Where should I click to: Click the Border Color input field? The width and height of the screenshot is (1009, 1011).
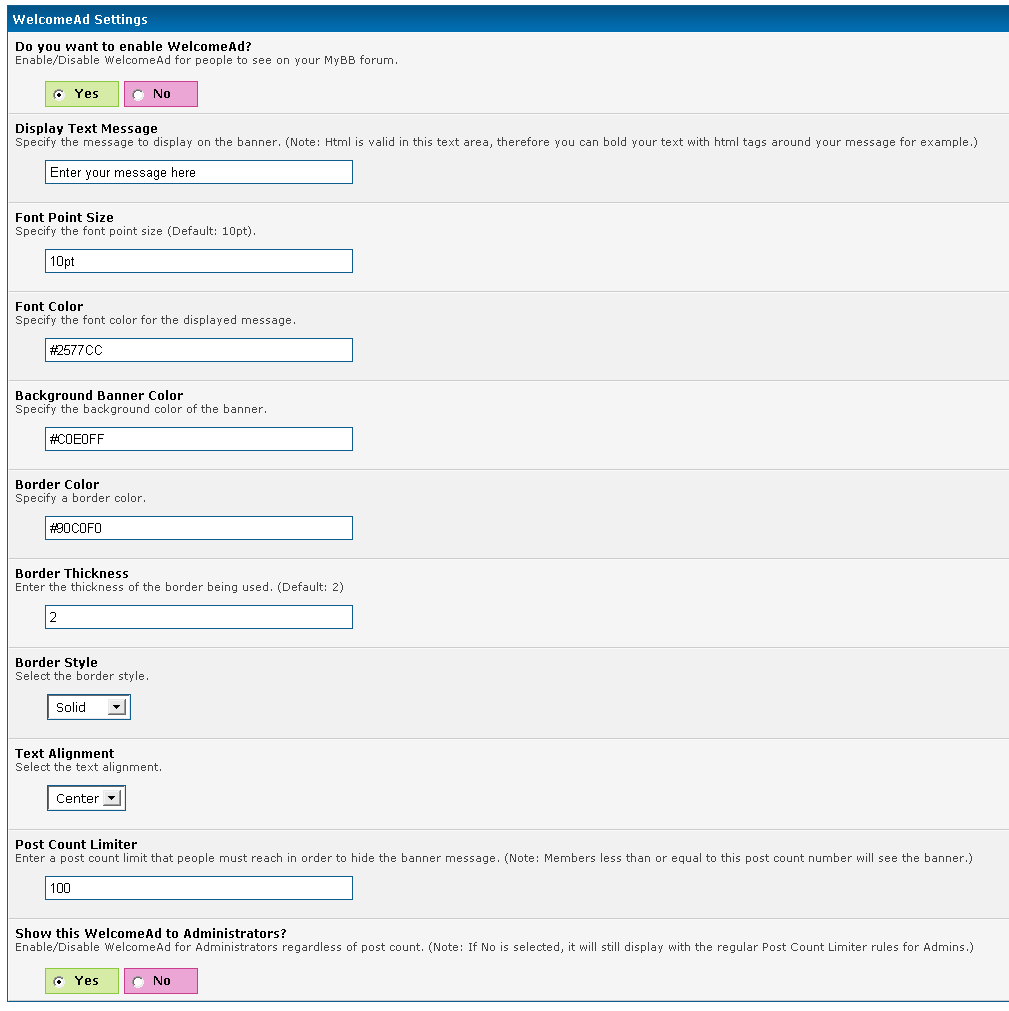point(199,529)
